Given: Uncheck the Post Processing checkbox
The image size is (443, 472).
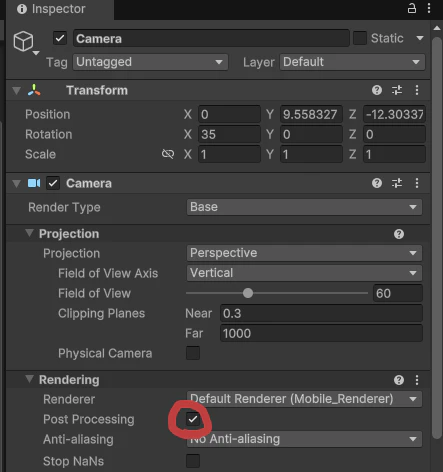Looking at the screenshot, I should (193, 419).
